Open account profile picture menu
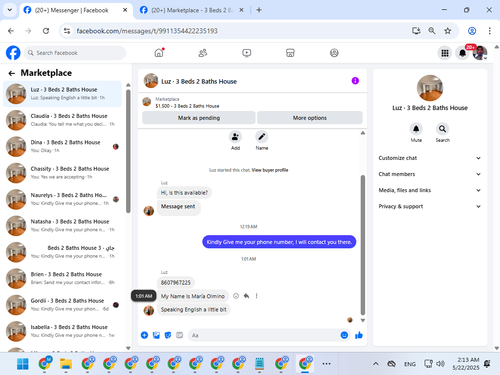 point(480,53)
